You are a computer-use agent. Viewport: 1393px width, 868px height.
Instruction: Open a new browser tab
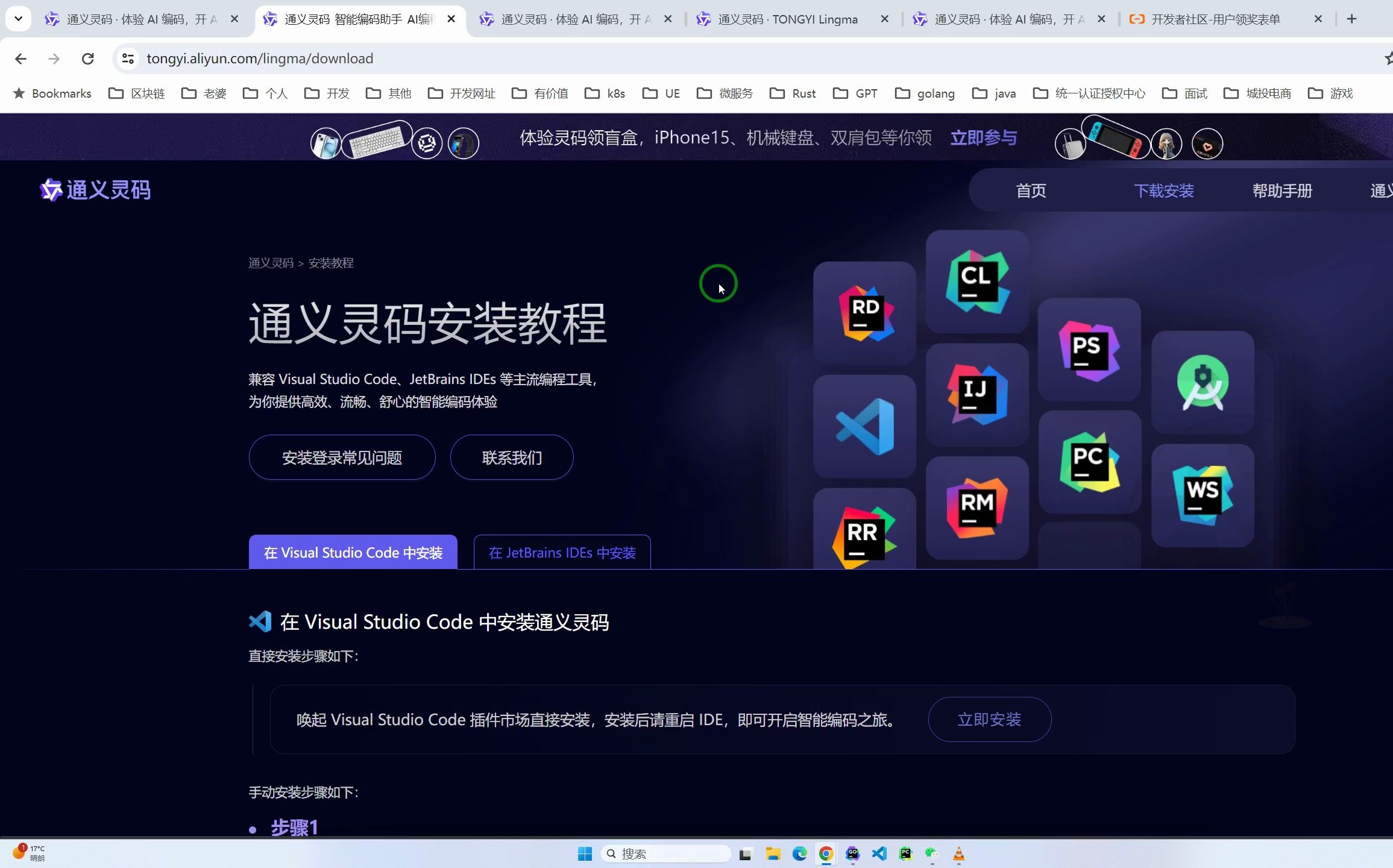pos(1351,19)
